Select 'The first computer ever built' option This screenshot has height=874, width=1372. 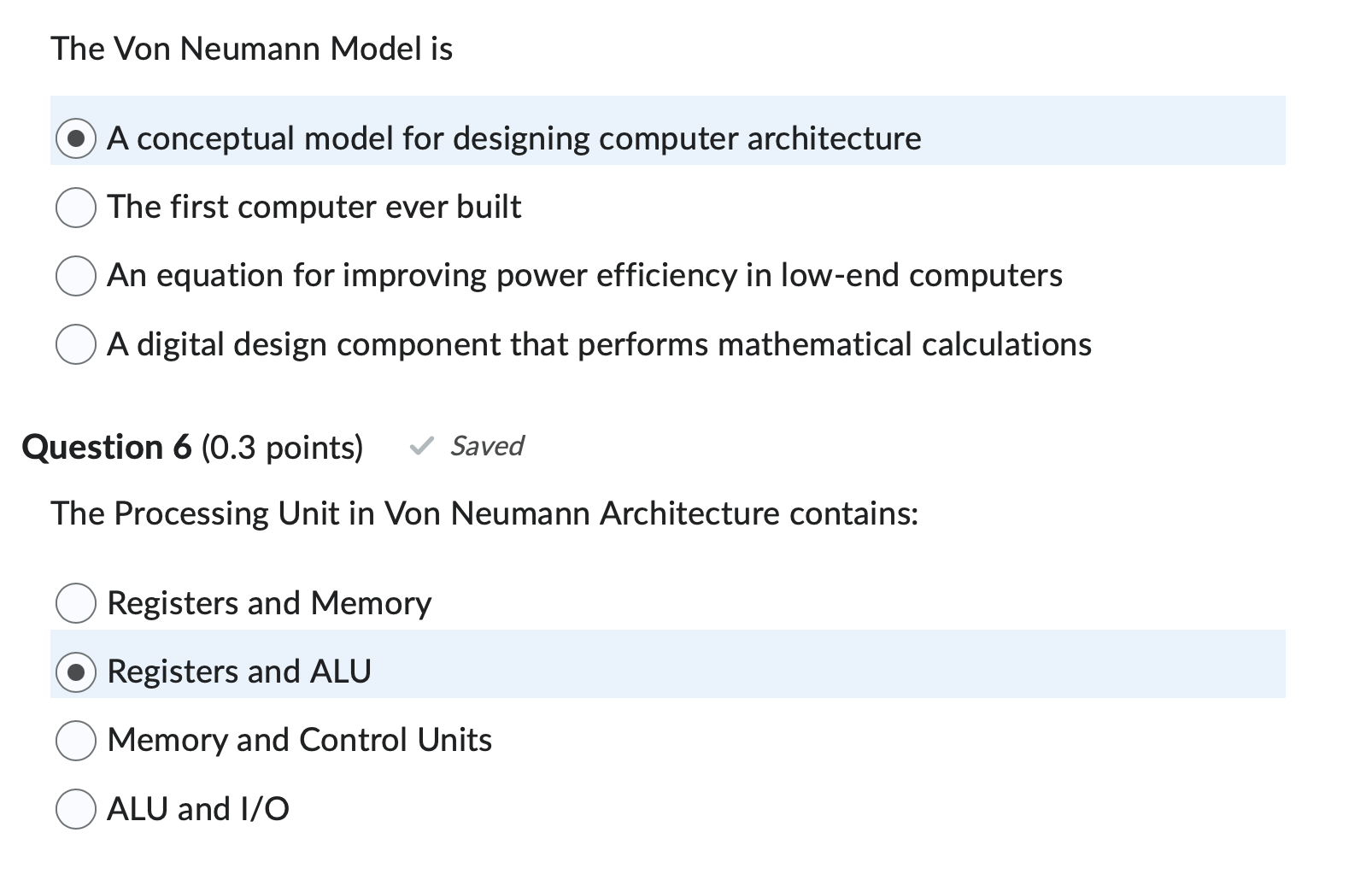coord(76,208)
